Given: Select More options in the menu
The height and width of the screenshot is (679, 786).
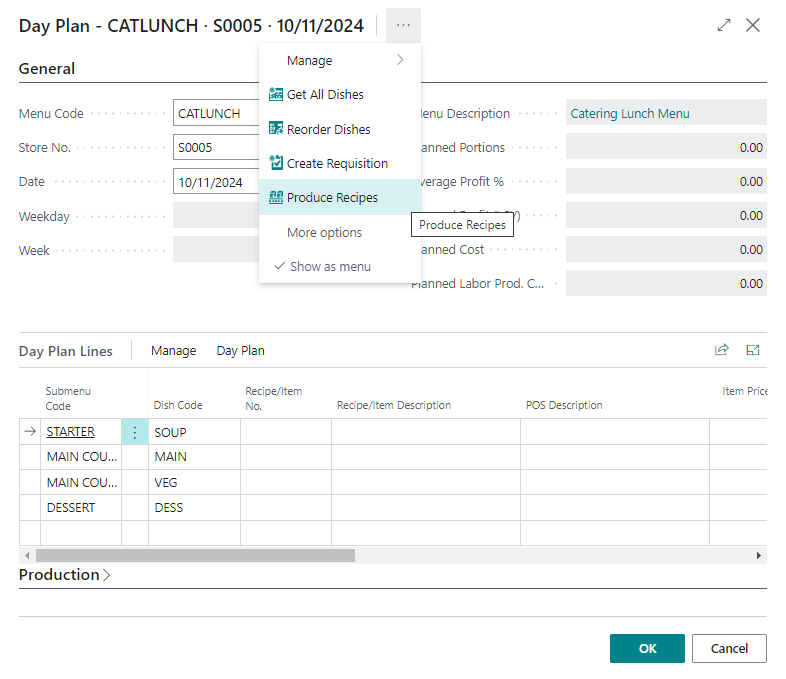Looking at the screenshot, I should 324,233.
